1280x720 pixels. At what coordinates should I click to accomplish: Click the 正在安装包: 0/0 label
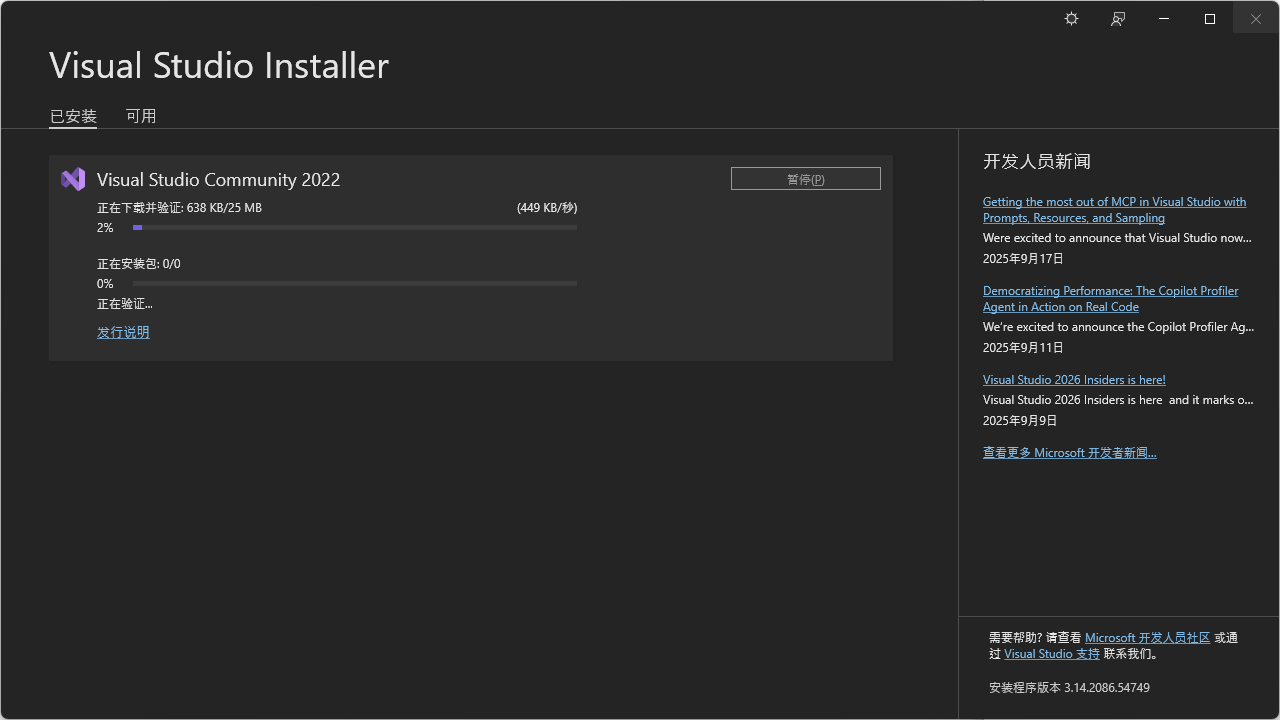point(139,264)
